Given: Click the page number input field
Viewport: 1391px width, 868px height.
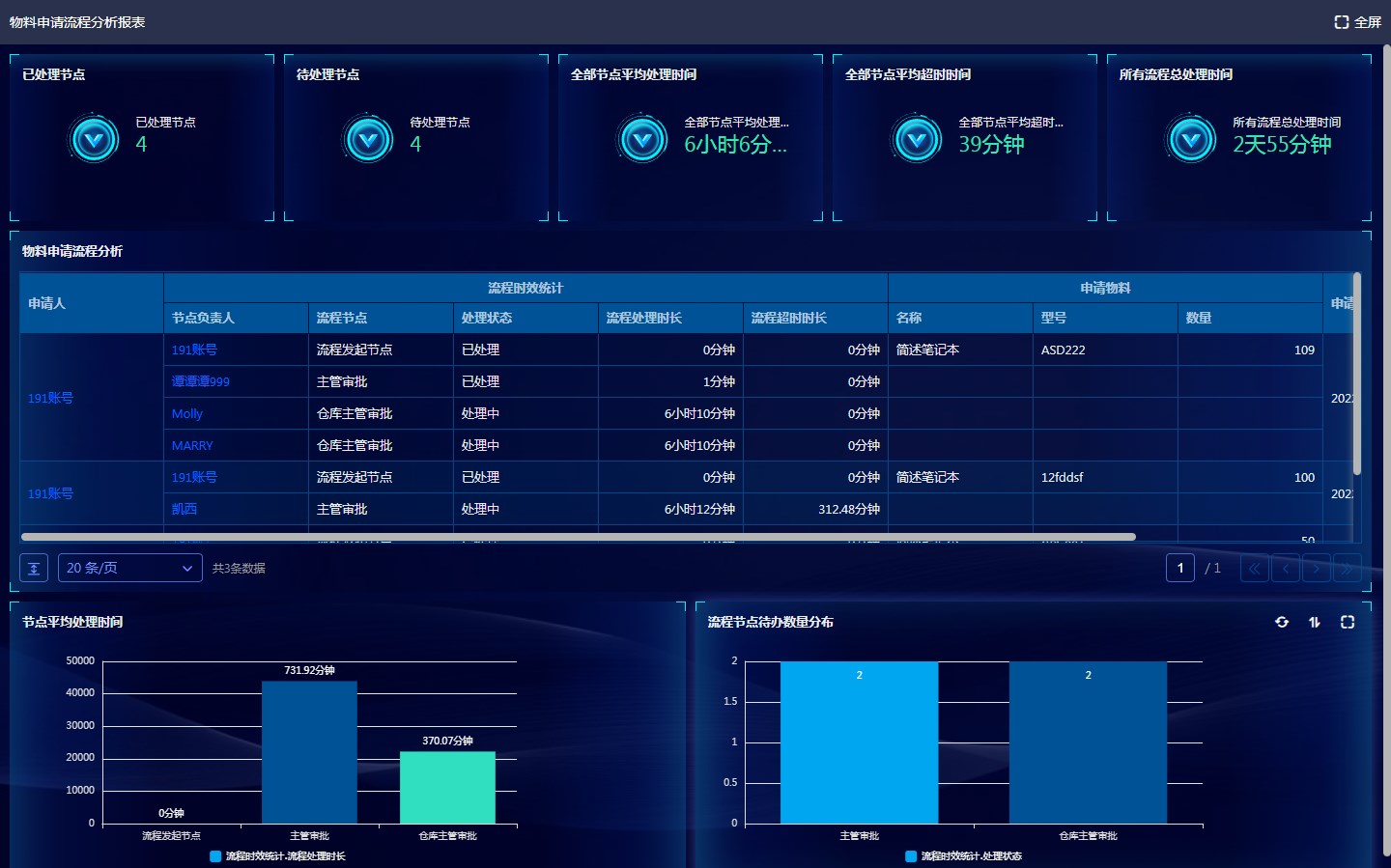Looking at the screenshot, I should [1179, 568].
